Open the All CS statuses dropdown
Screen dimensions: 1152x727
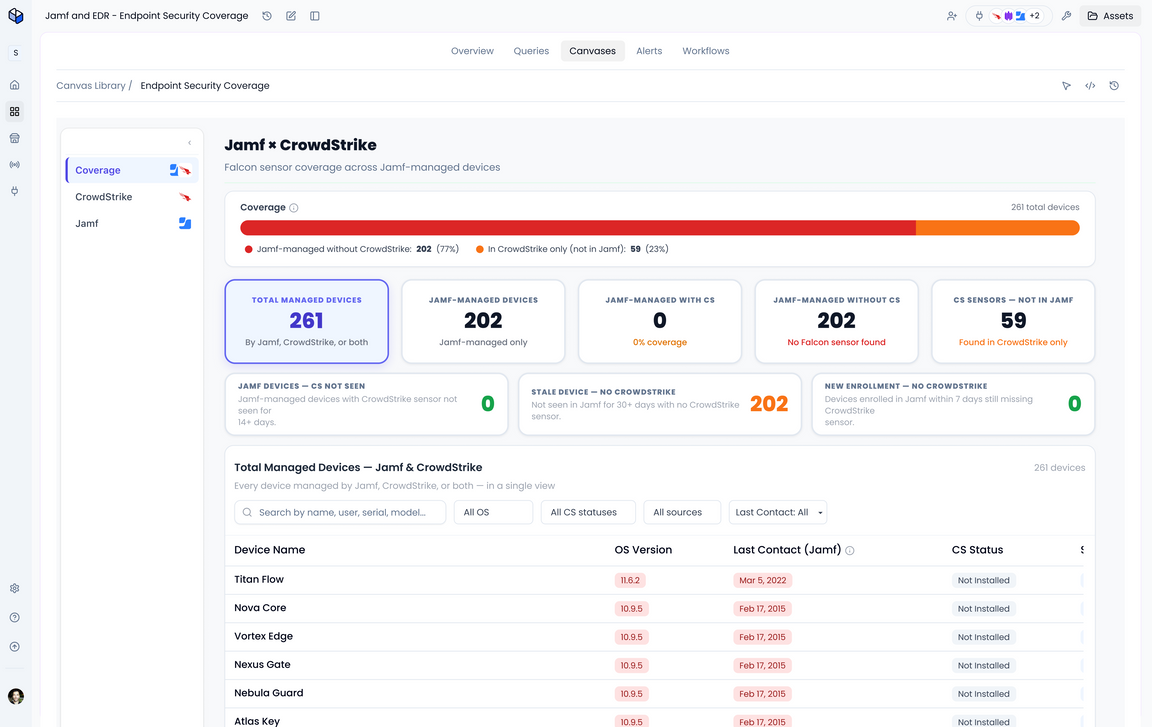[588, 512]
